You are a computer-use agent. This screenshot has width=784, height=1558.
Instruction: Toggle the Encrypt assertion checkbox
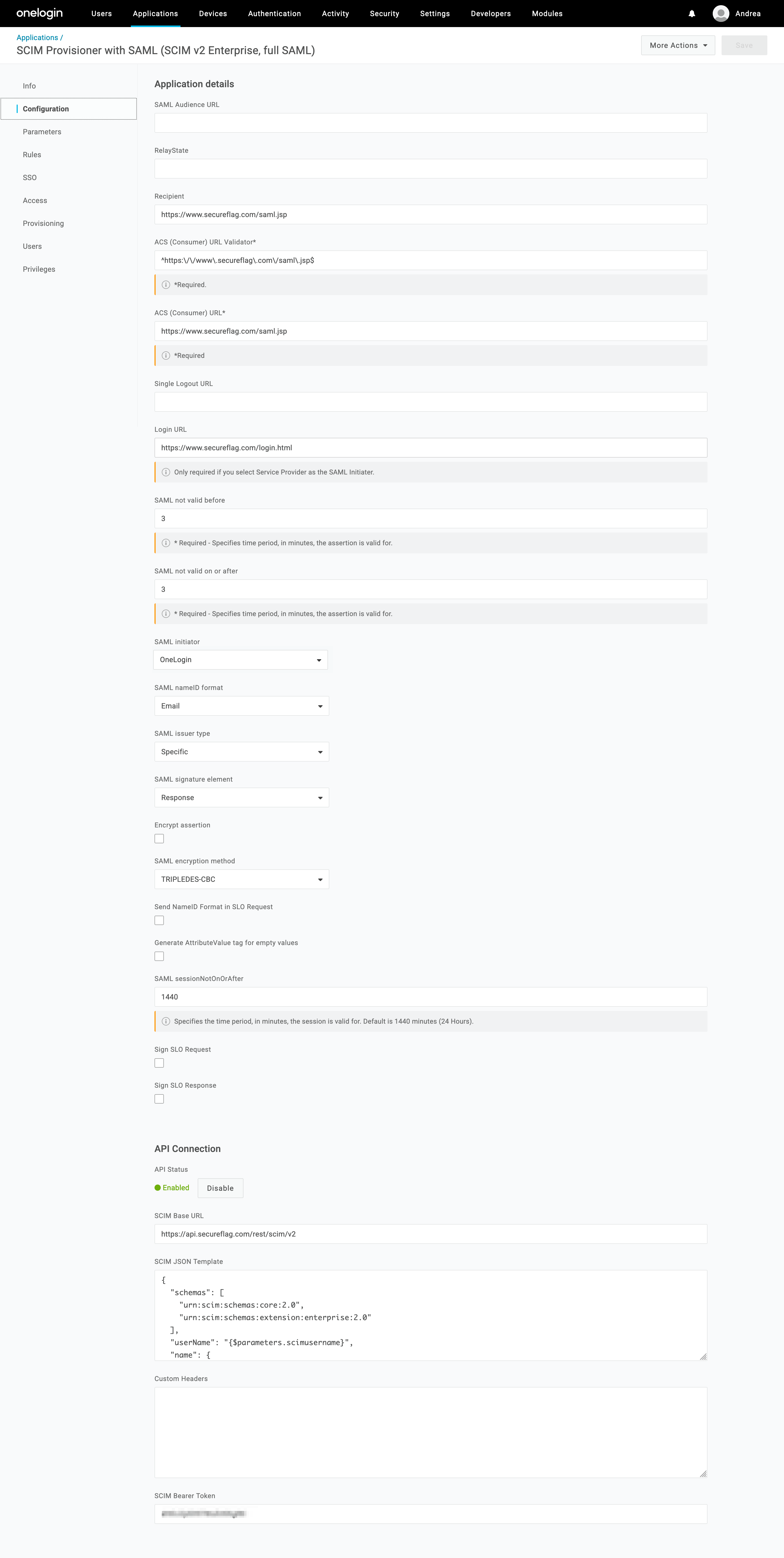(159, 838)
